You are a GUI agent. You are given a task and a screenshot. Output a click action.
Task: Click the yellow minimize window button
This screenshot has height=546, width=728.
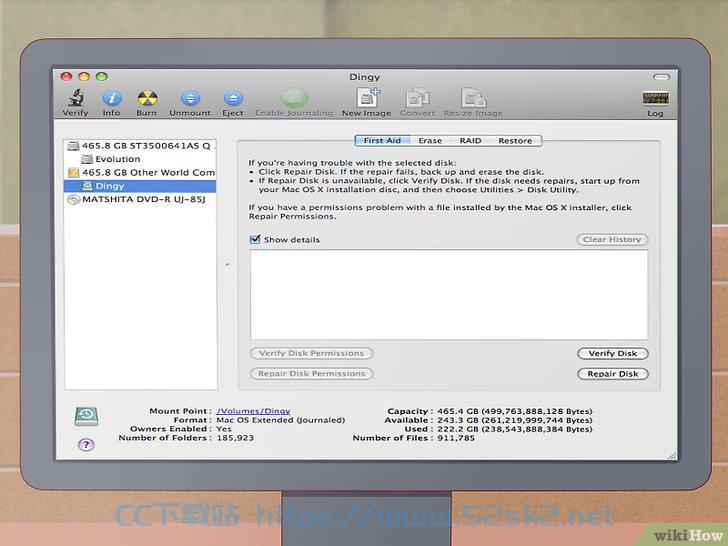(84, 77)
